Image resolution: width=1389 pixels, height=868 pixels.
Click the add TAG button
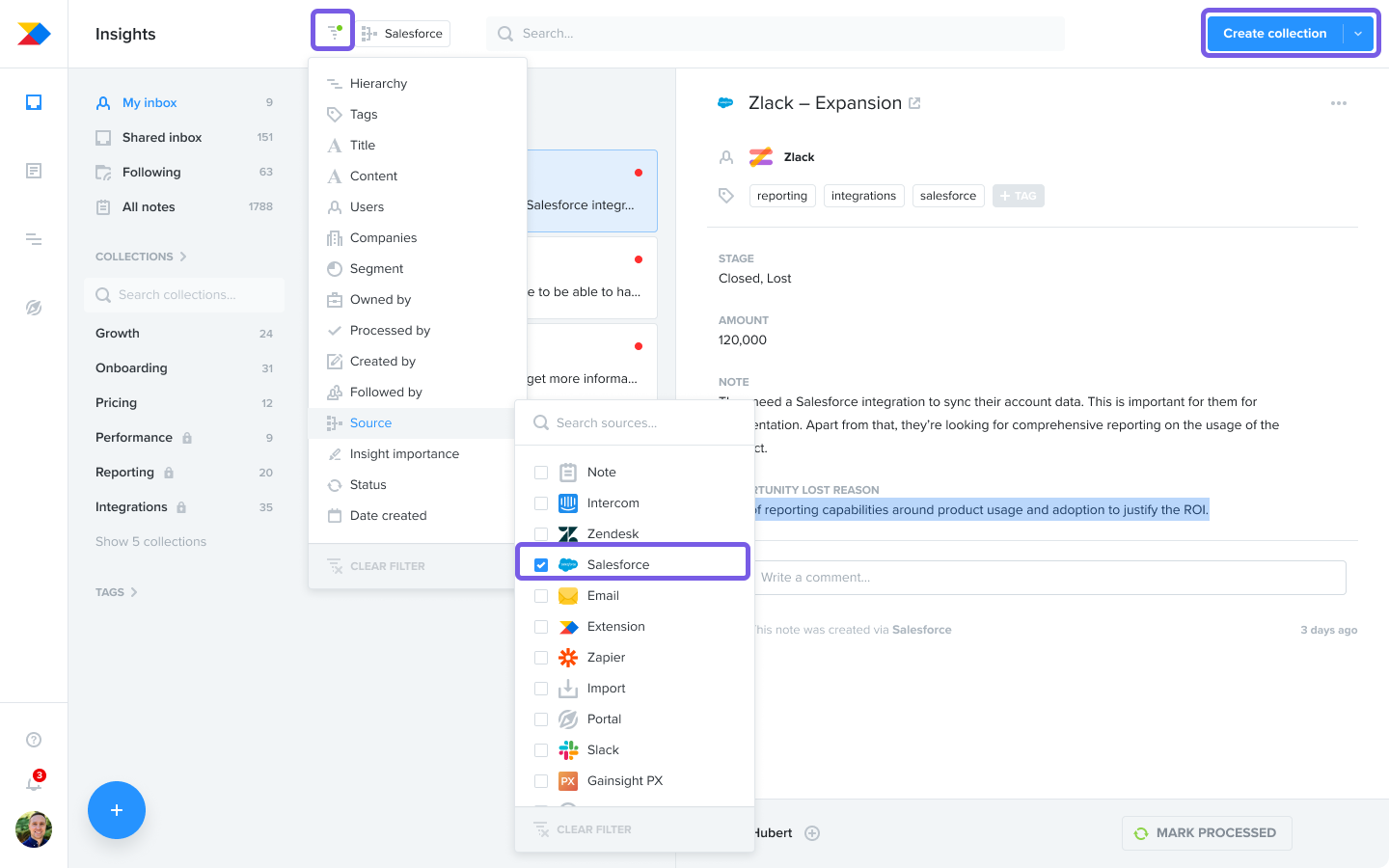pos(1018,196)
